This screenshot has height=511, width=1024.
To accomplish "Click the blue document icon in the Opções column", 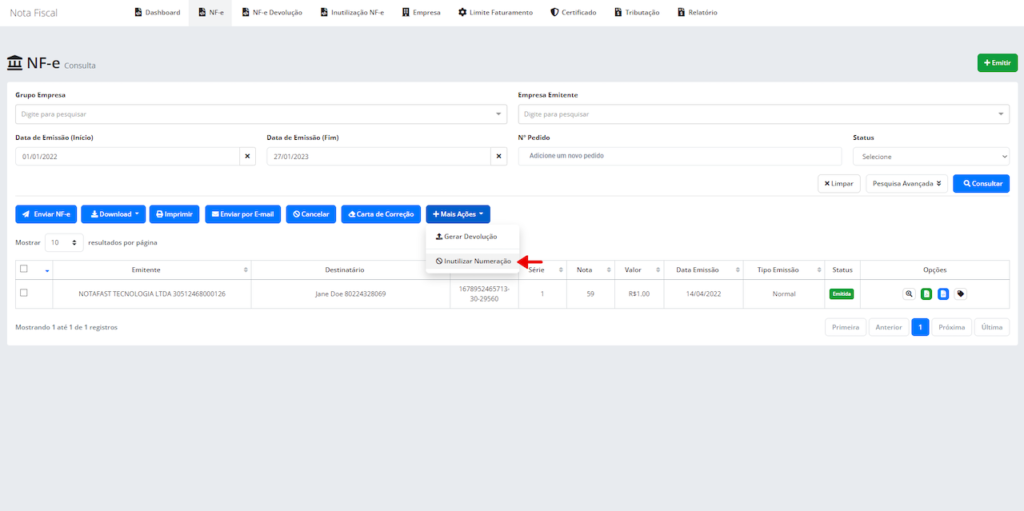I will point(943,294).
